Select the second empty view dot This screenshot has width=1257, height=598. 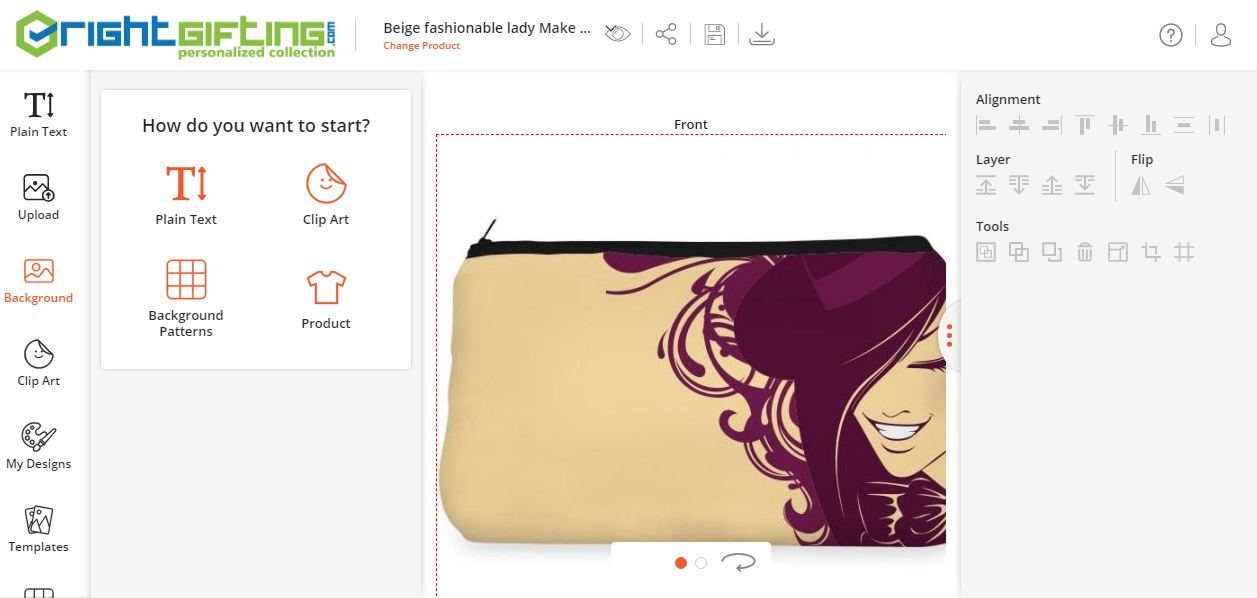[701, 563]
